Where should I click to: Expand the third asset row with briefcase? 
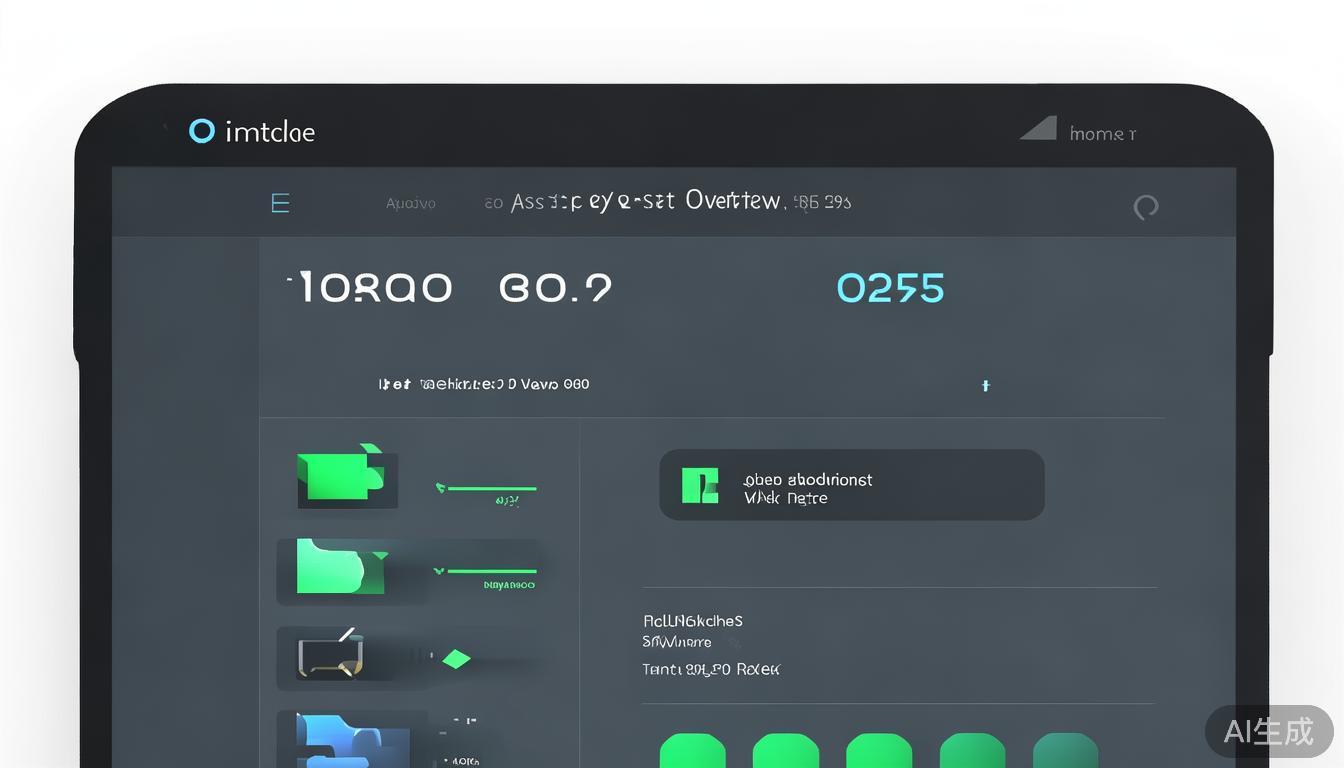410,659
